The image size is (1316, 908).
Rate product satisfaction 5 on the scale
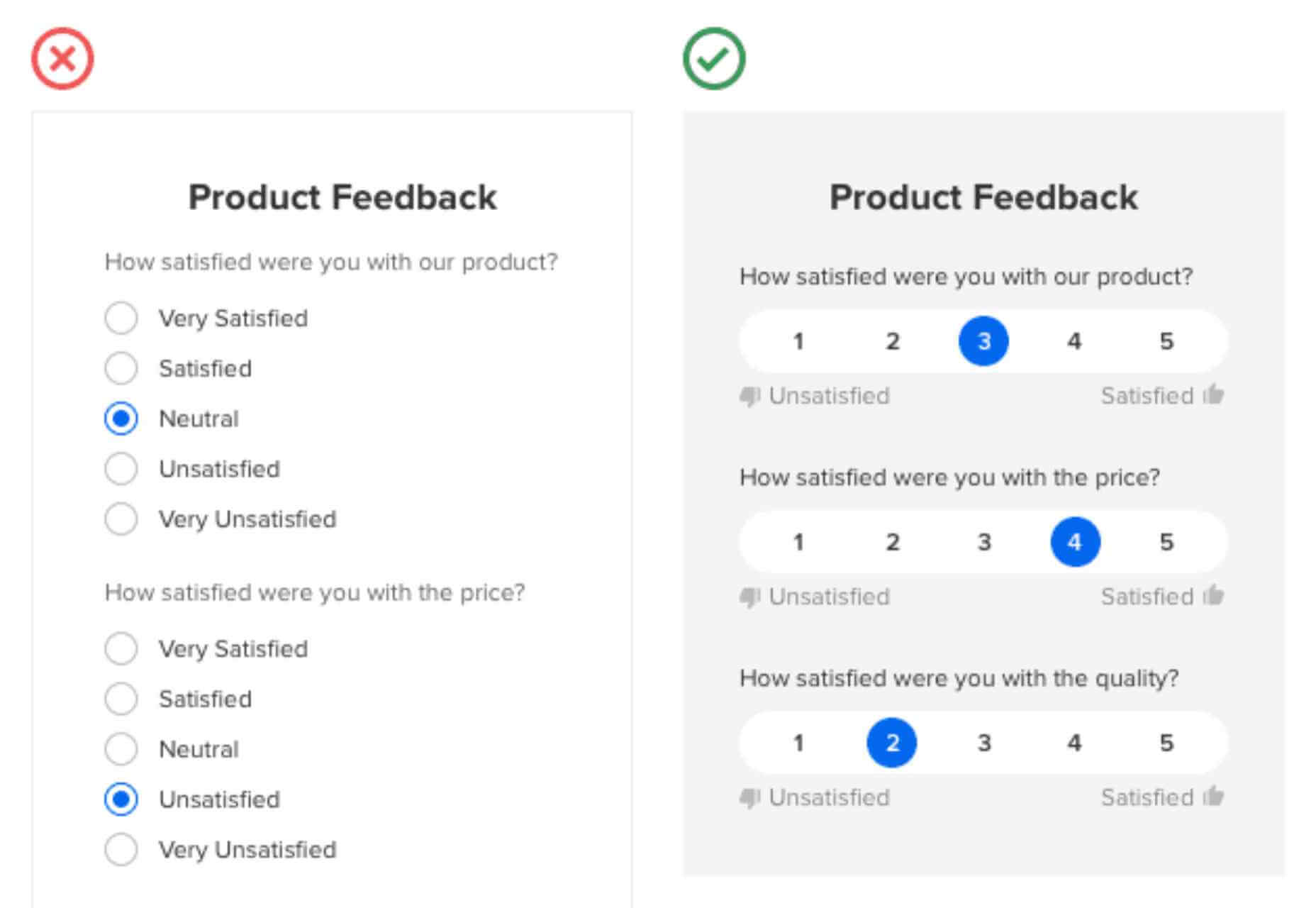click(x=1166, y=341)
